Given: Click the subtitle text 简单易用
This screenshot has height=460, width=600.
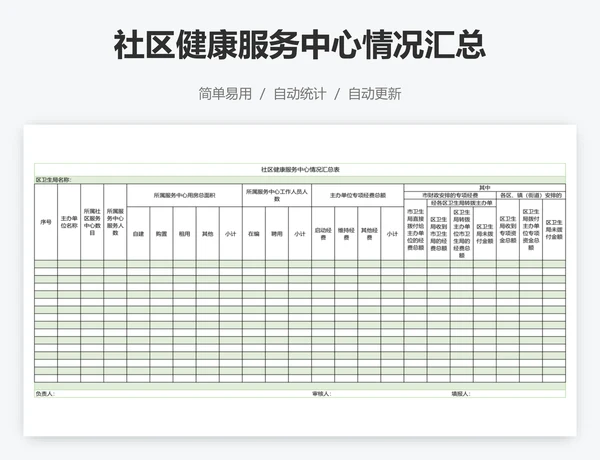Looking at the screenshot, I should 225,94.
